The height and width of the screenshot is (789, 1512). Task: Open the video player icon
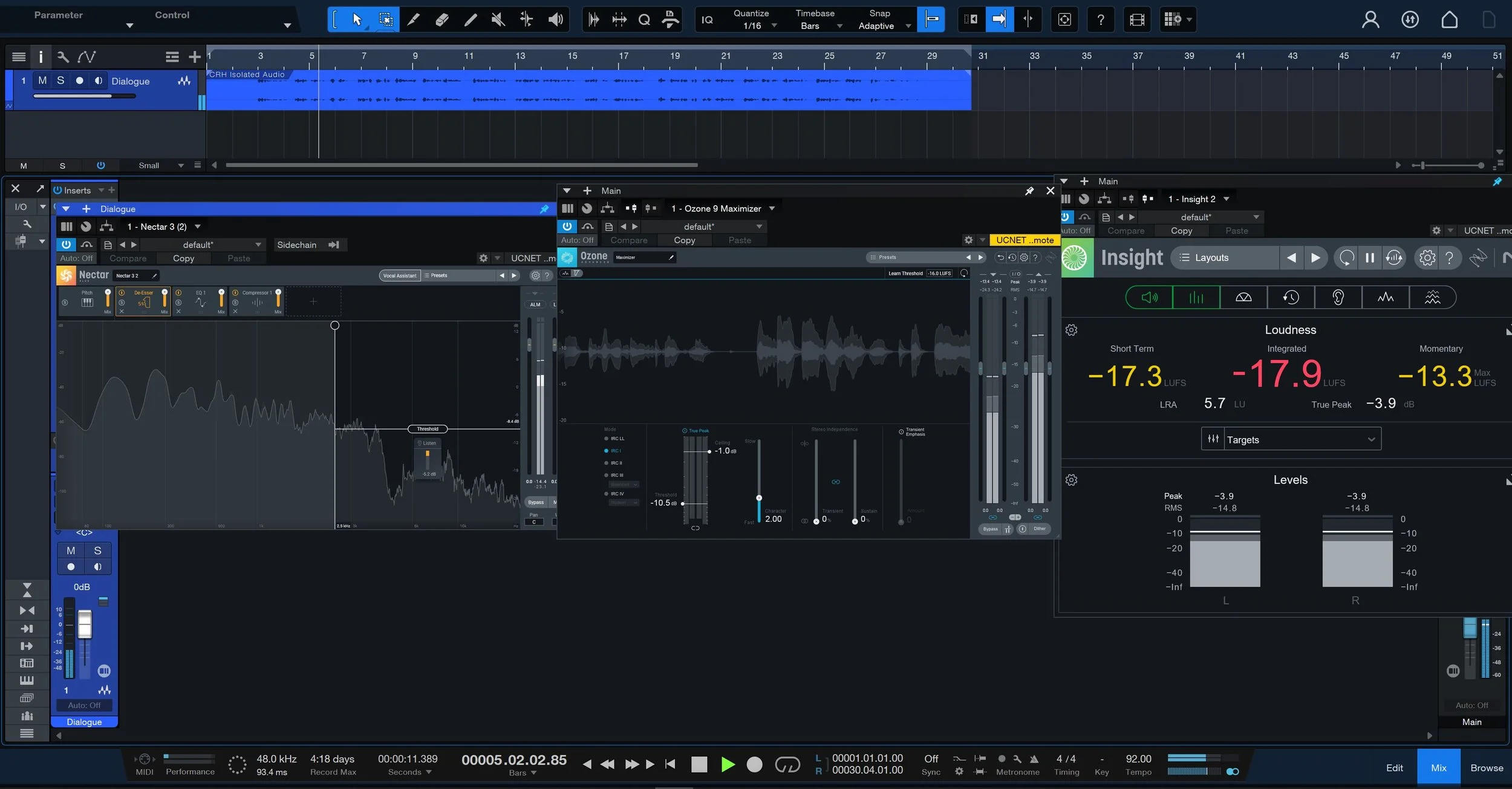click(x=1137, y=19)
